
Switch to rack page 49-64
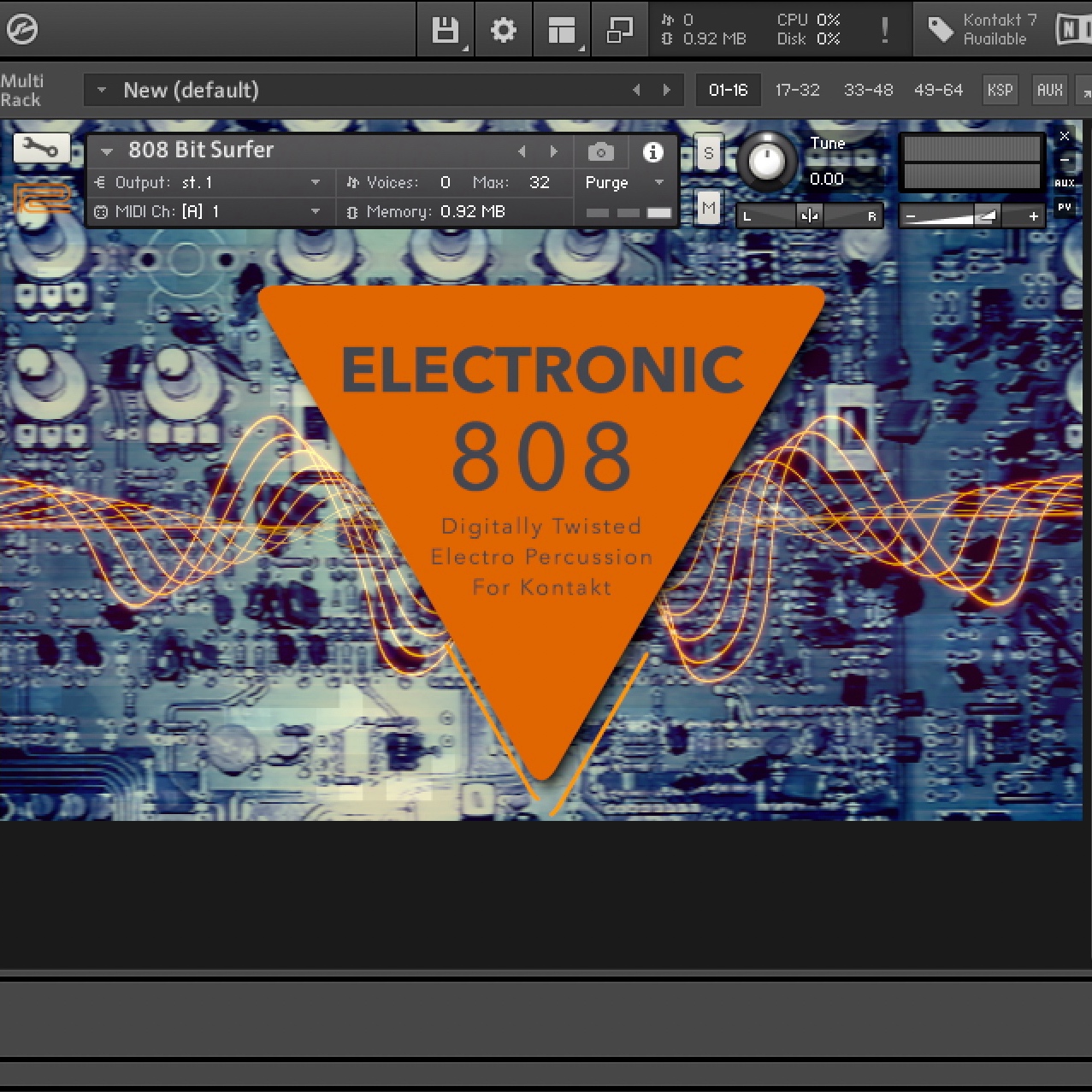[938, 90]
